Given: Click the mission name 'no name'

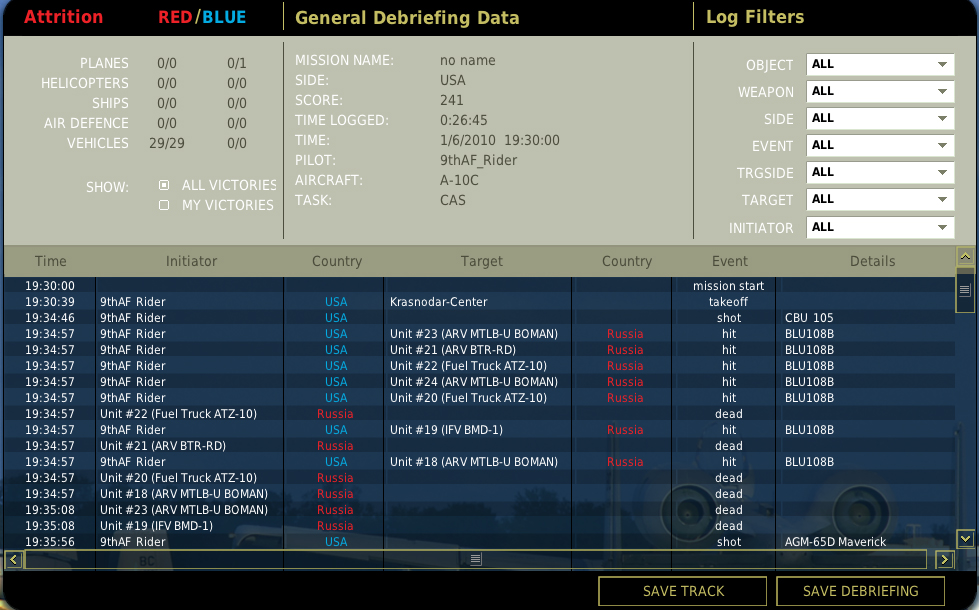Looking at the screenshot, I should 468,61.
